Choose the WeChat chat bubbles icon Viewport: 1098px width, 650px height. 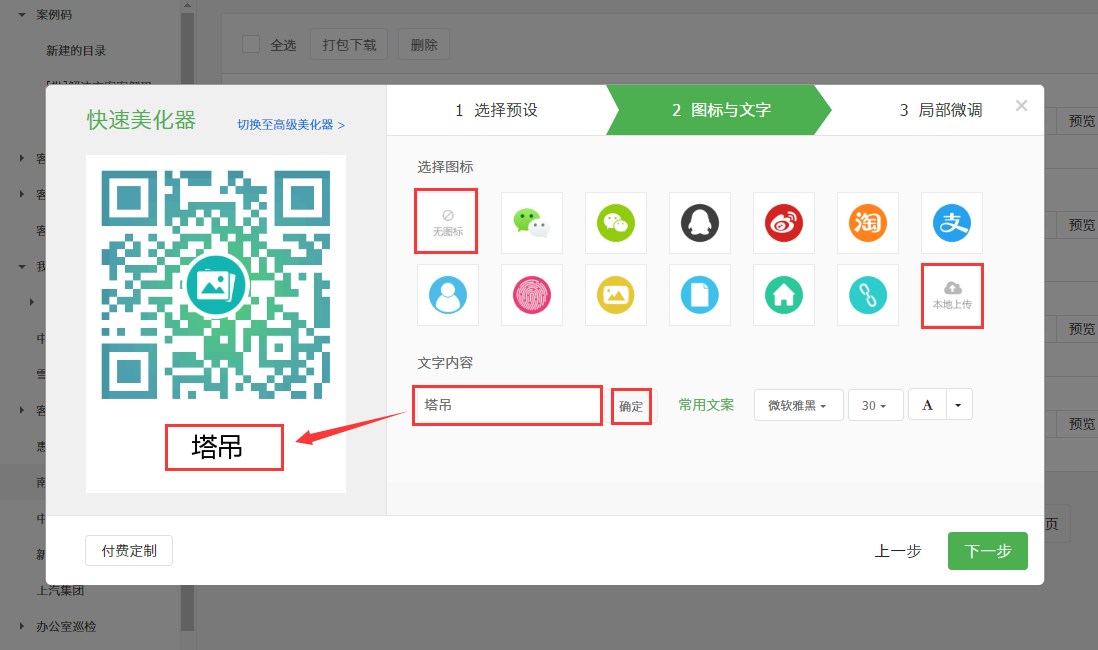click(531, 222)
